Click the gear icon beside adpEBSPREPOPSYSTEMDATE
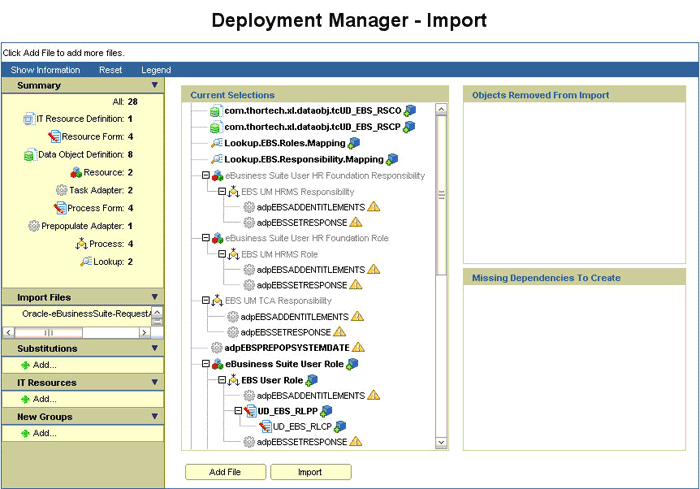The width and height of the screenshot is (700, 489). point(217,347)
